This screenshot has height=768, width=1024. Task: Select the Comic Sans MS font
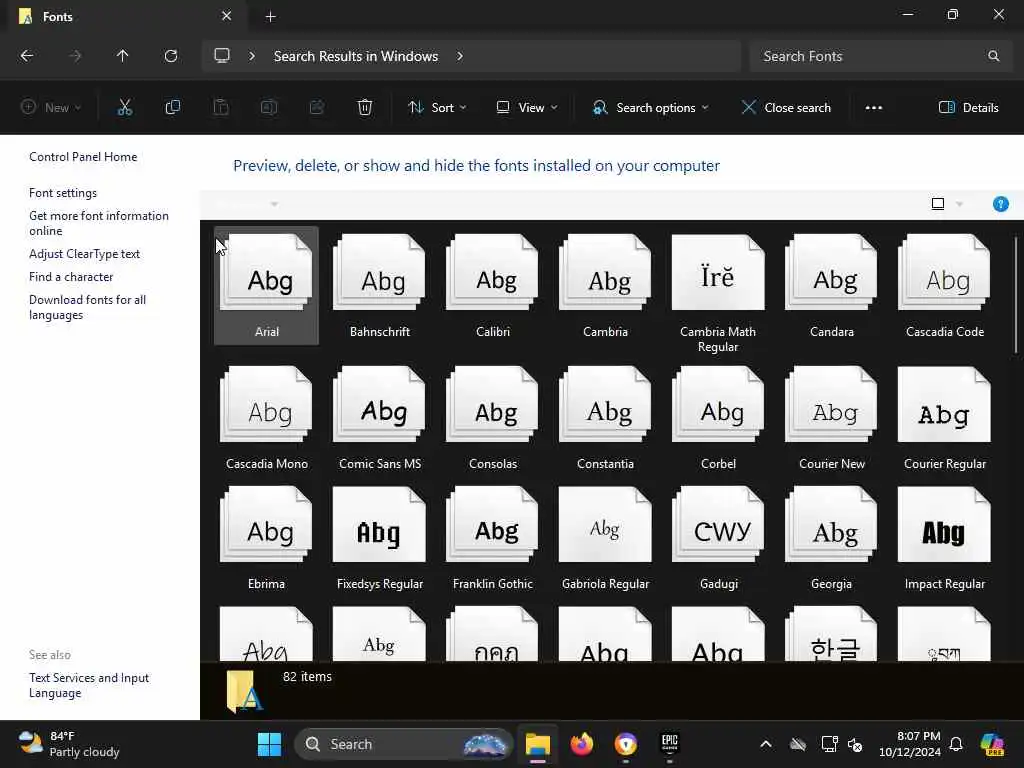pyautogui.click(x=379, y=418)
